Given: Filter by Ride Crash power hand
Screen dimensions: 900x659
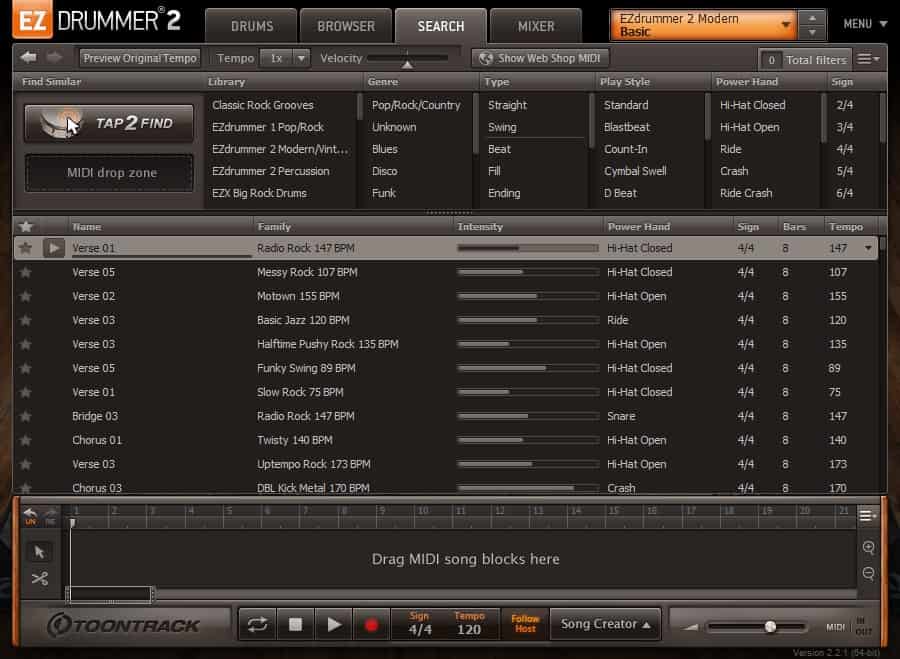Looking at the screenshot, I should click(746, 193).
